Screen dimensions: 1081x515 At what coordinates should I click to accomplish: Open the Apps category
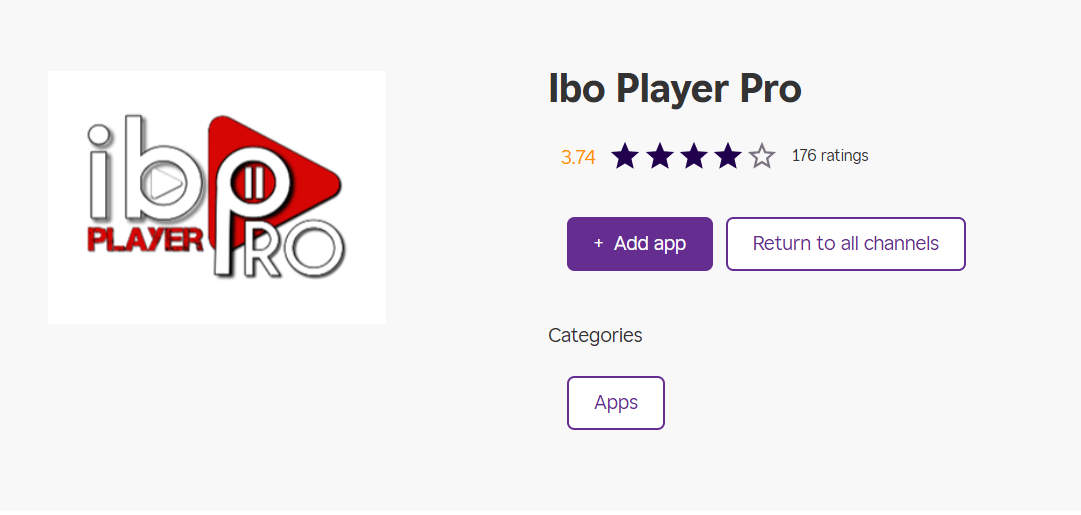click(616, 403)
